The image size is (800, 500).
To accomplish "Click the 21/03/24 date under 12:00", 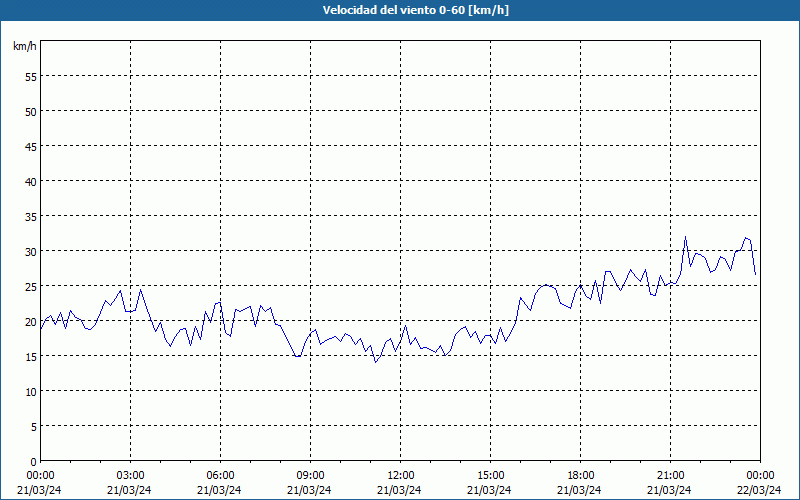I will click(399, 490).
